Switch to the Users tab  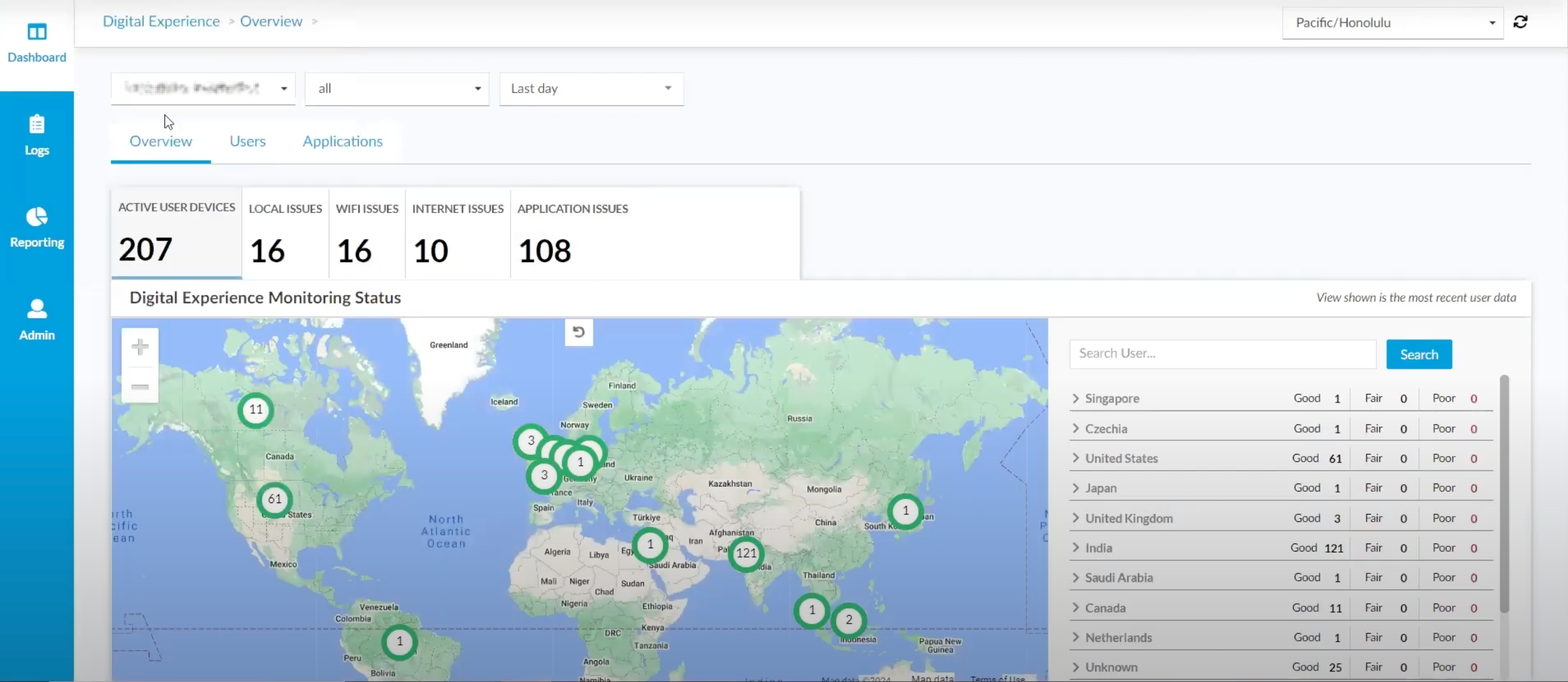click(x=247, y=141)
